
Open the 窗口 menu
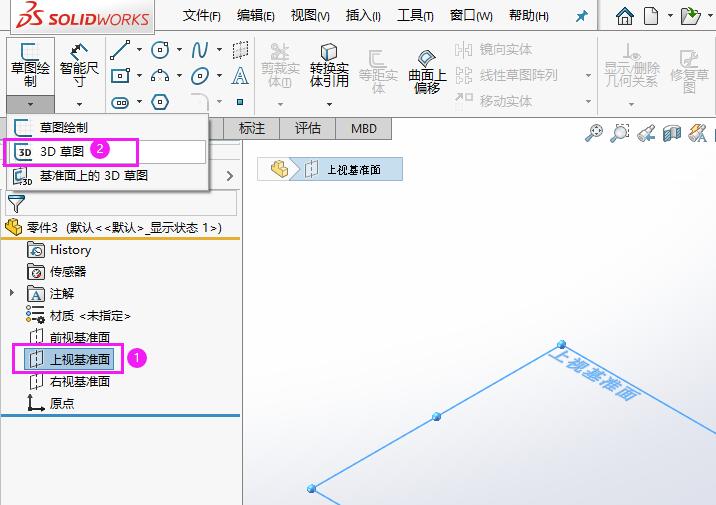coord(471,16)
